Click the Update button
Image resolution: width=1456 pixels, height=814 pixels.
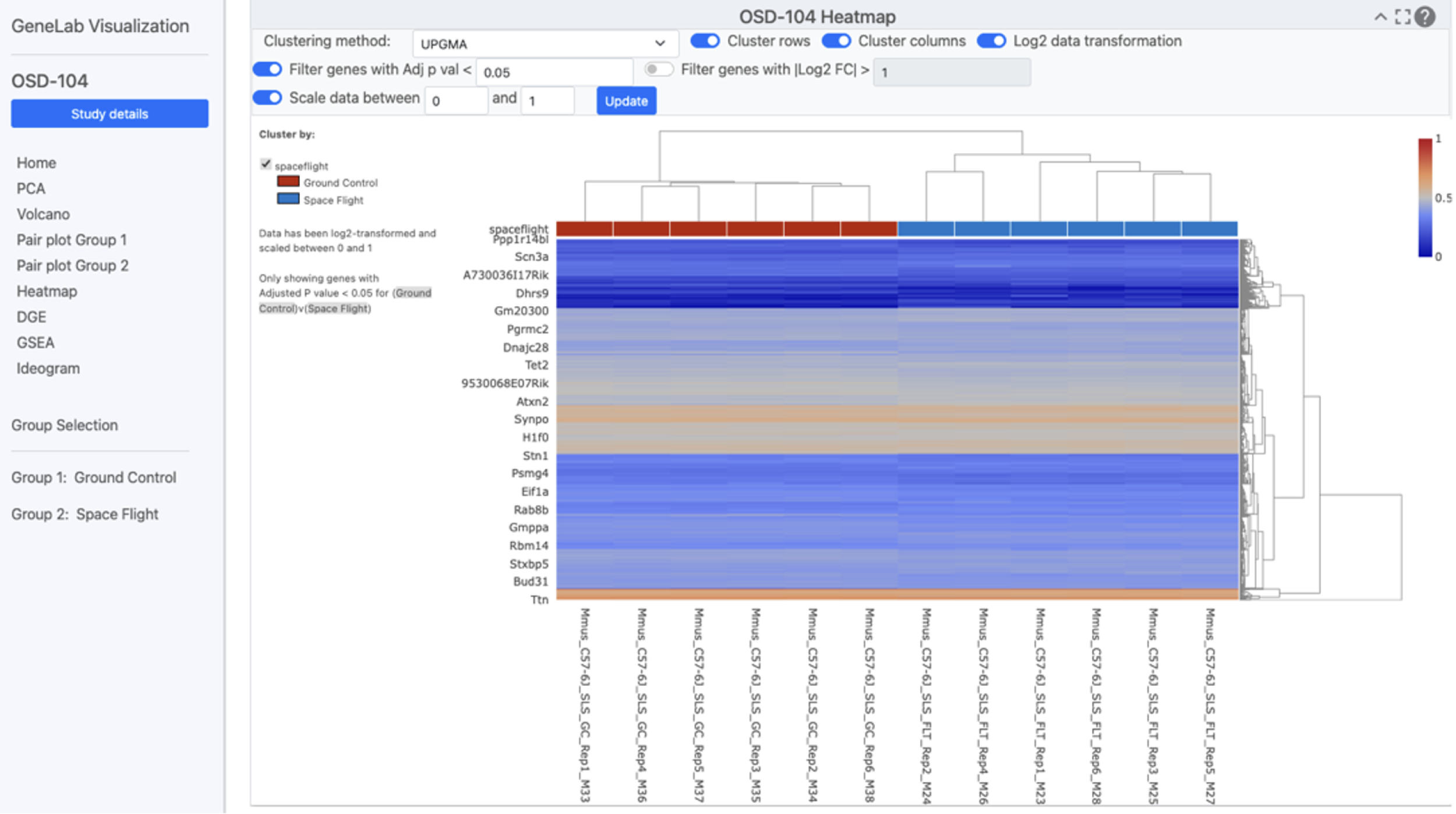[625, 100]
